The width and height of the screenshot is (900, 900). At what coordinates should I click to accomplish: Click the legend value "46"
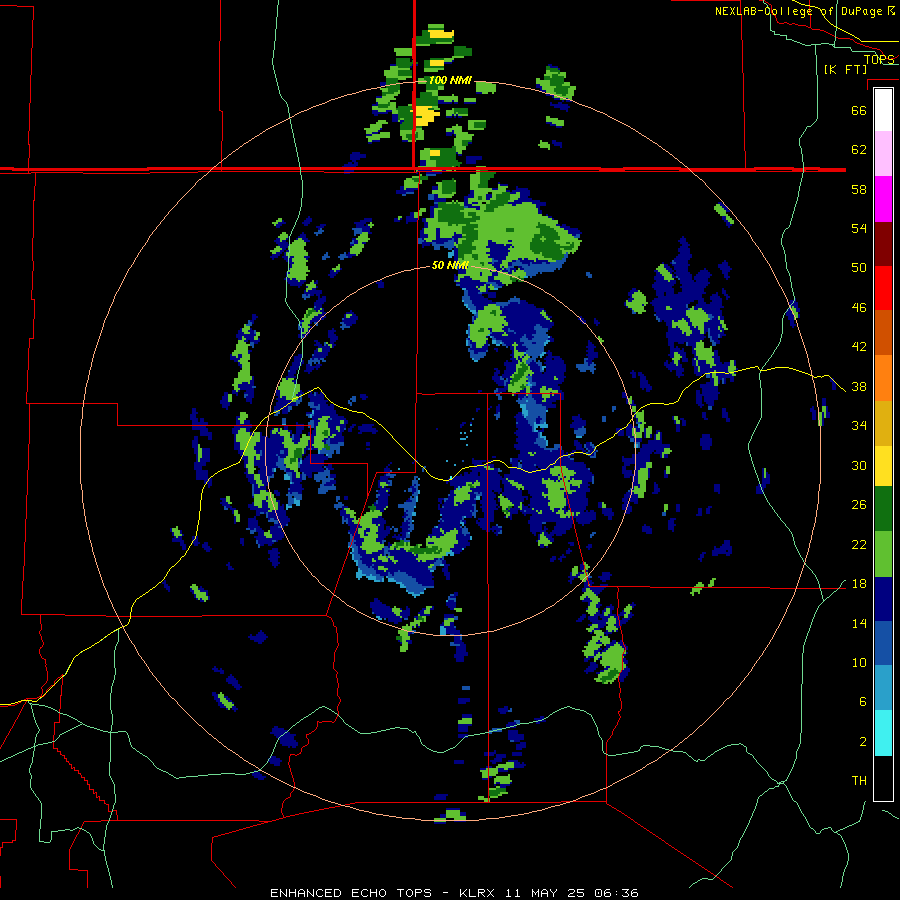tap(859, 308)
